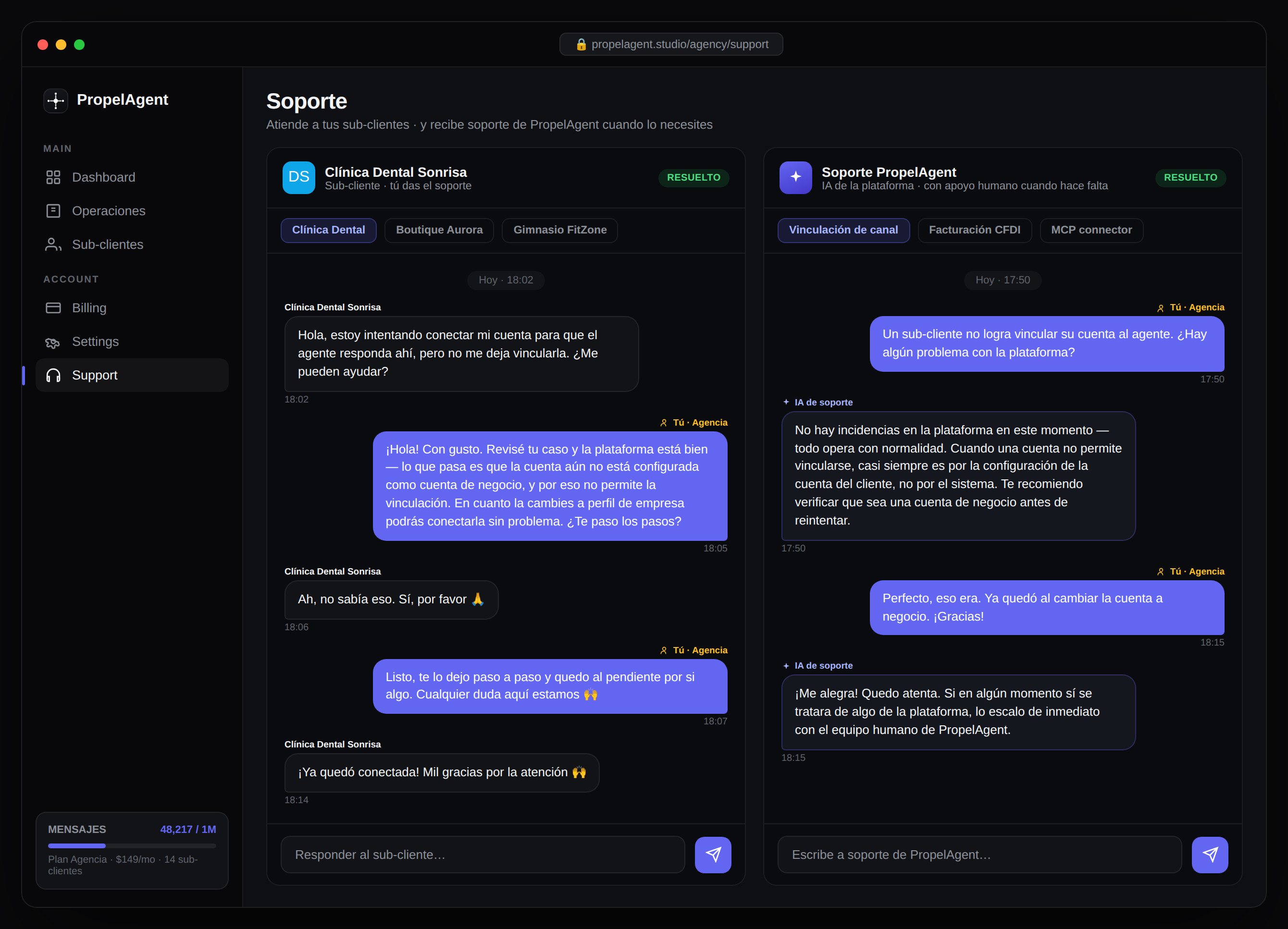
Task: Click the 'Perfecto, eso era' message bubble
Action: pyautogui.click(x=1047, y=607)
